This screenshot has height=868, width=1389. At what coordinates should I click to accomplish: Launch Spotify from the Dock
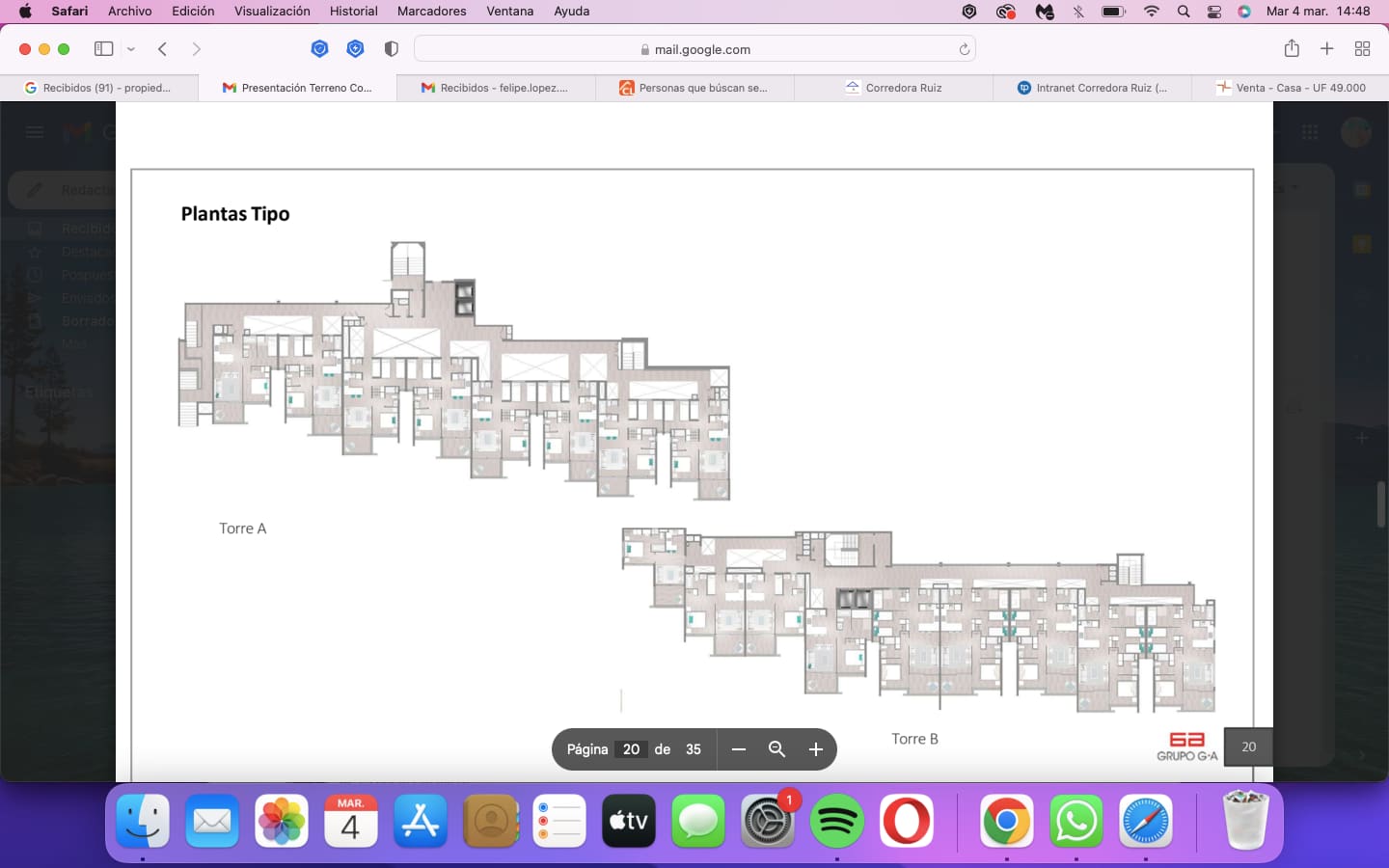click(x=837, y=822)
